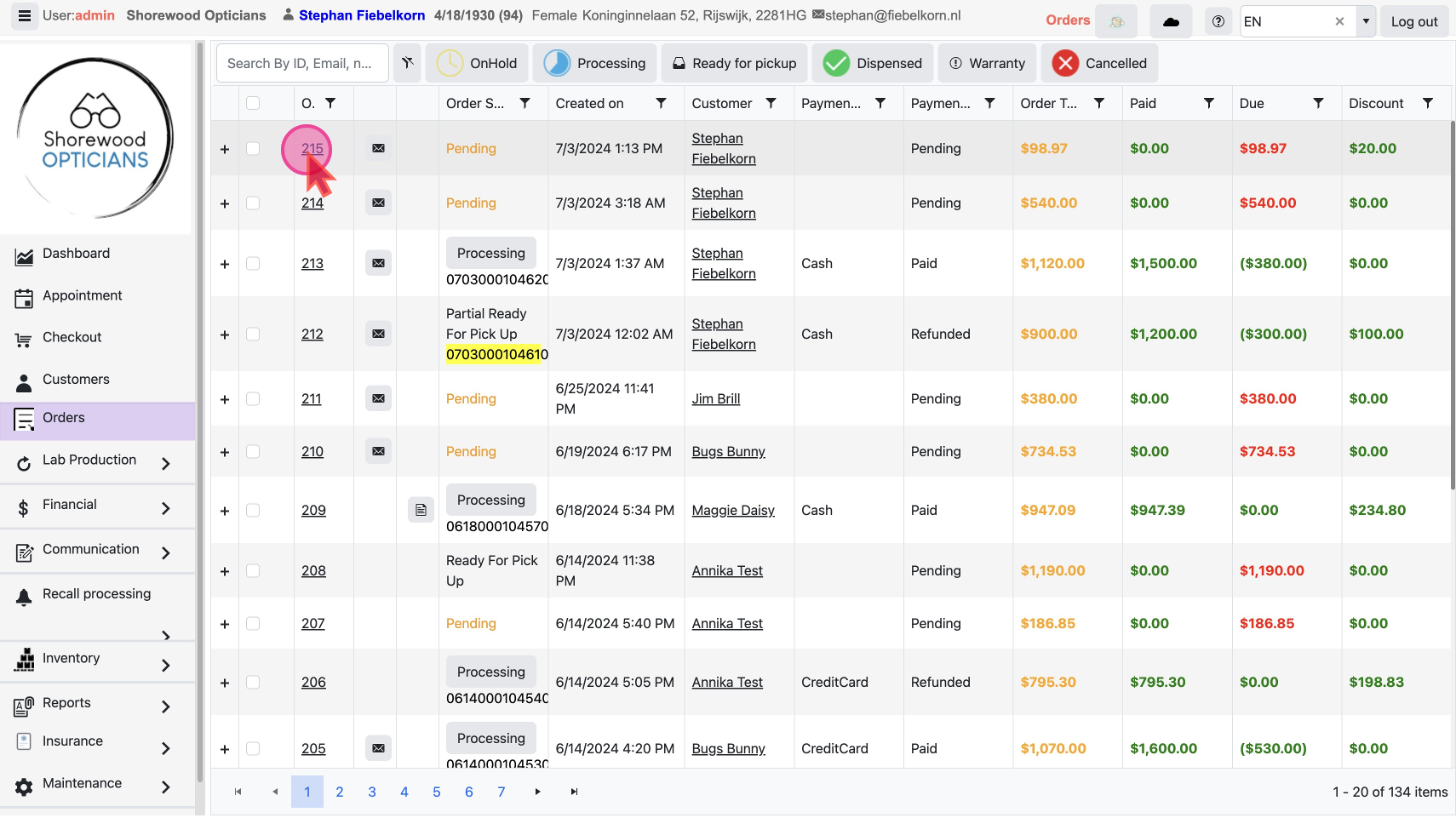Click the Order Status column filter icon
Screen dimensions: 1456x835
[x=525, y=103]
